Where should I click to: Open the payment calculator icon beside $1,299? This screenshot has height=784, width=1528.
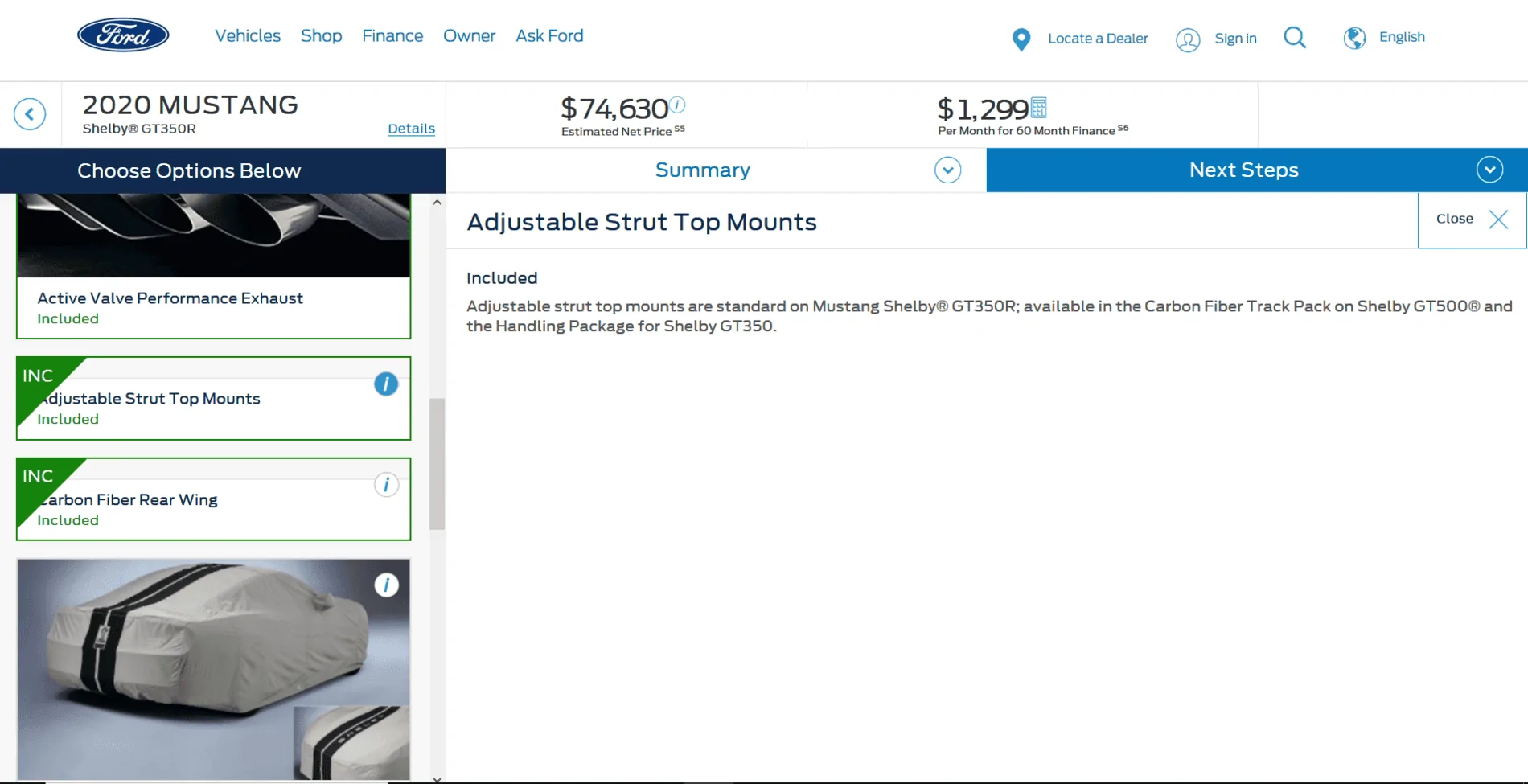tap(1039, 107)
